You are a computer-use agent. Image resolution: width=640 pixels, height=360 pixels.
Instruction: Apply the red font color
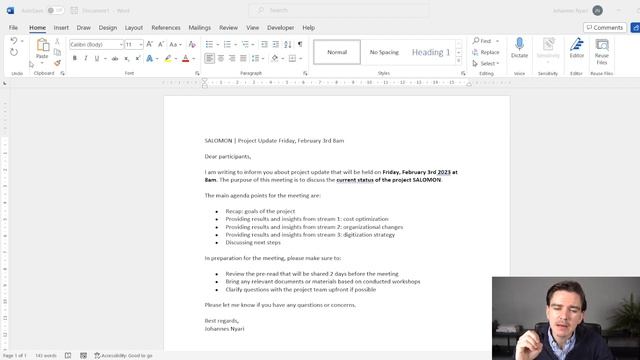point(186,59)
